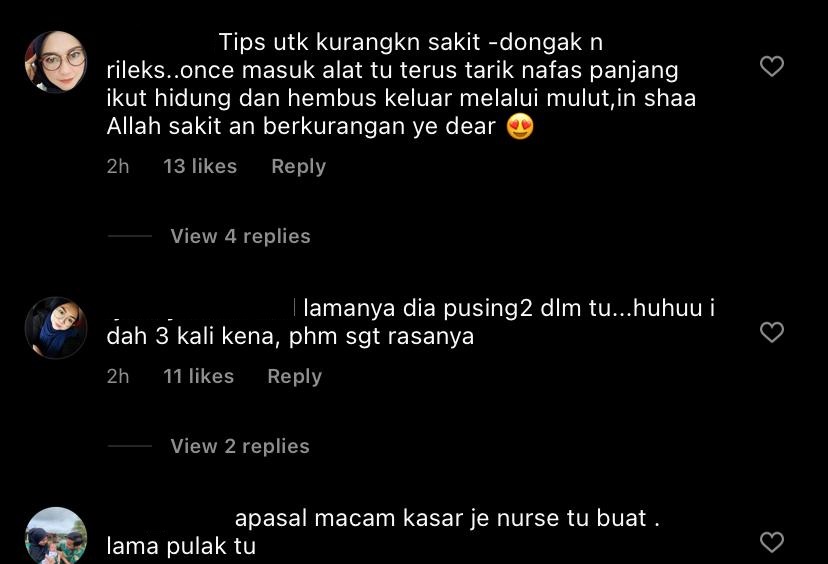Reply to the comment with 13 likes
Viewport: 828px width, 564px height.
298,167
